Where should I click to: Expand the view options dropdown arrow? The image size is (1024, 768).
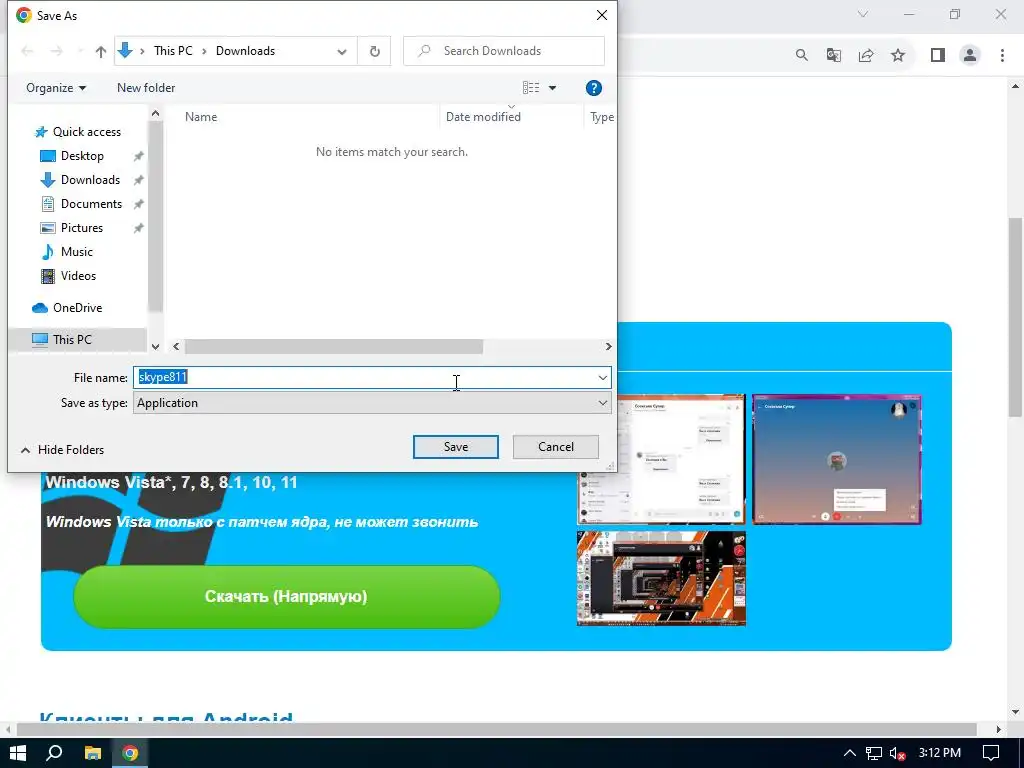coord(552,88)
